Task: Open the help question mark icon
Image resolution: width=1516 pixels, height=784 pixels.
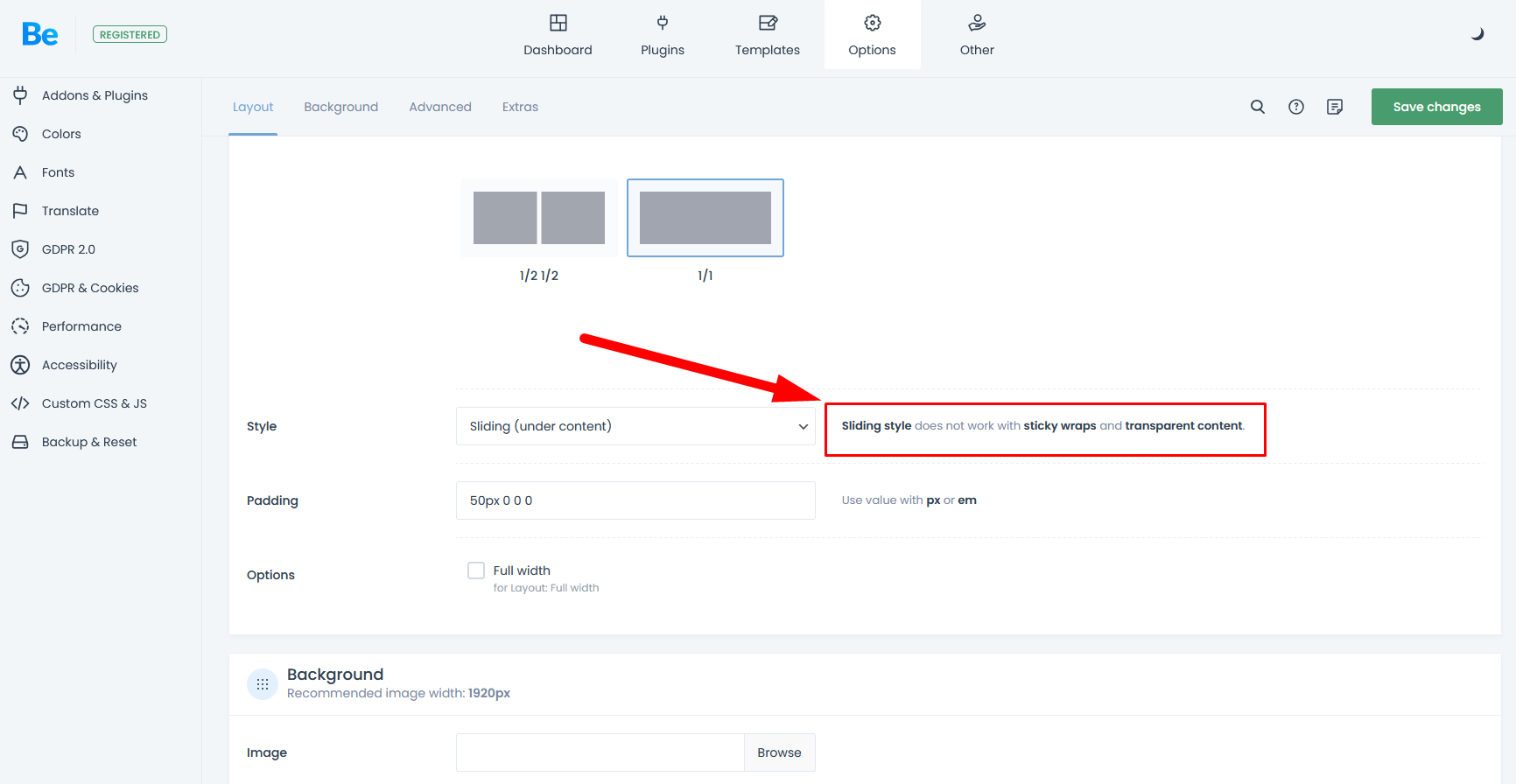Action: 1295,107
